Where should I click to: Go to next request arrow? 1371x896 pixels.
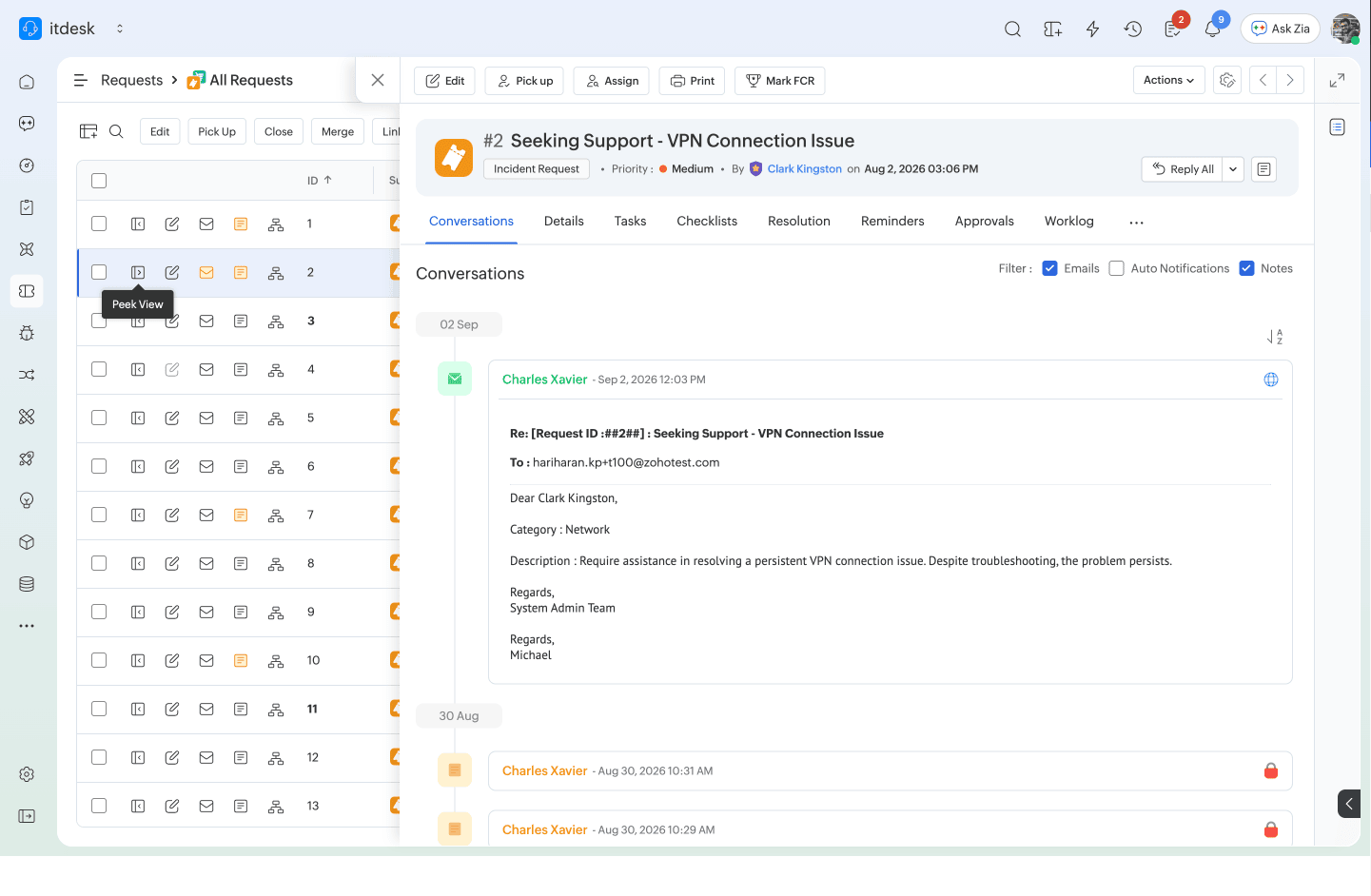click(1290, 80)
